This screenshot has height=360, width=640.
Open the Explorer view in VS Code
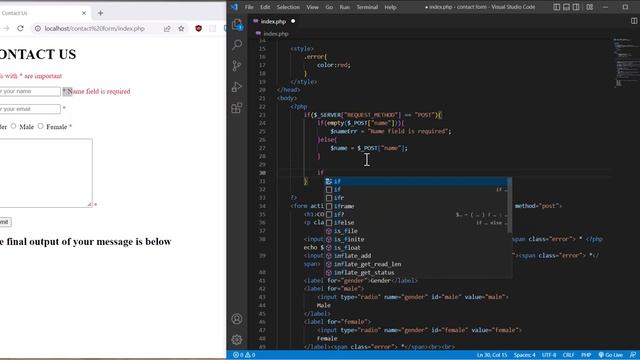pos(237,24)
